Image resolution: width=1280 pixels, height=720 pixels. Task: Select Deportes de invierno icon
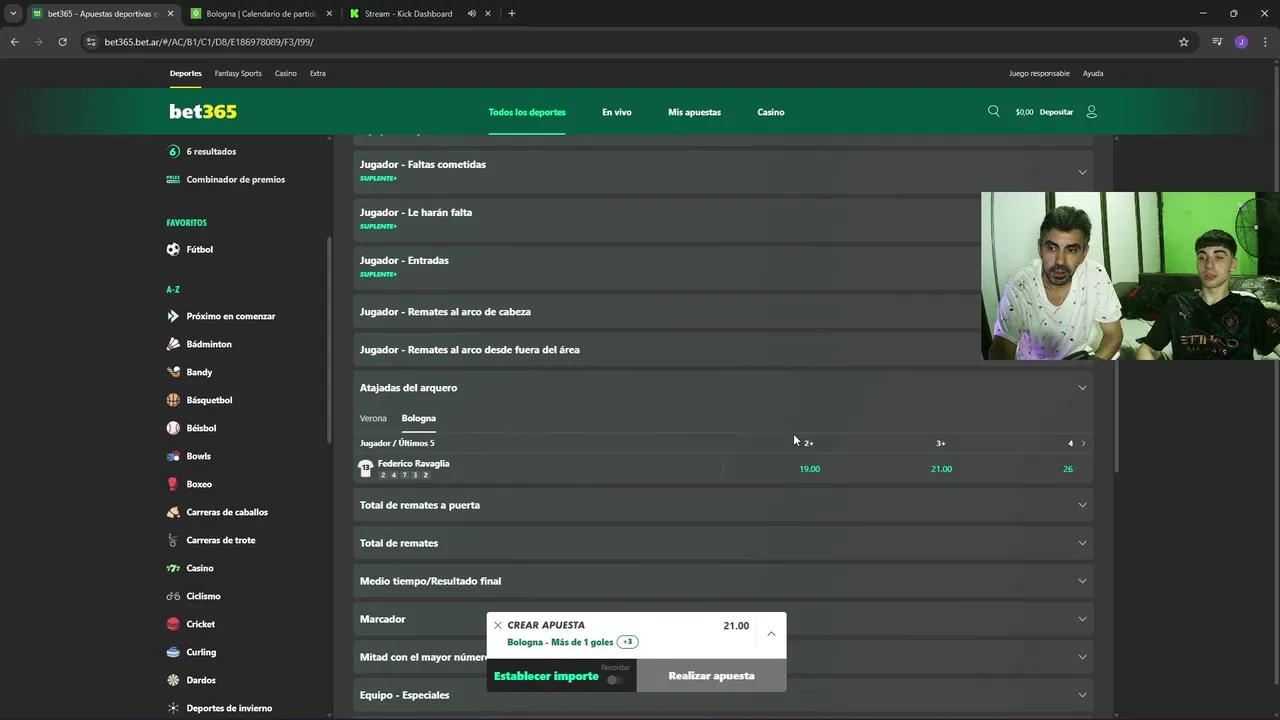[x=173, y=708]
